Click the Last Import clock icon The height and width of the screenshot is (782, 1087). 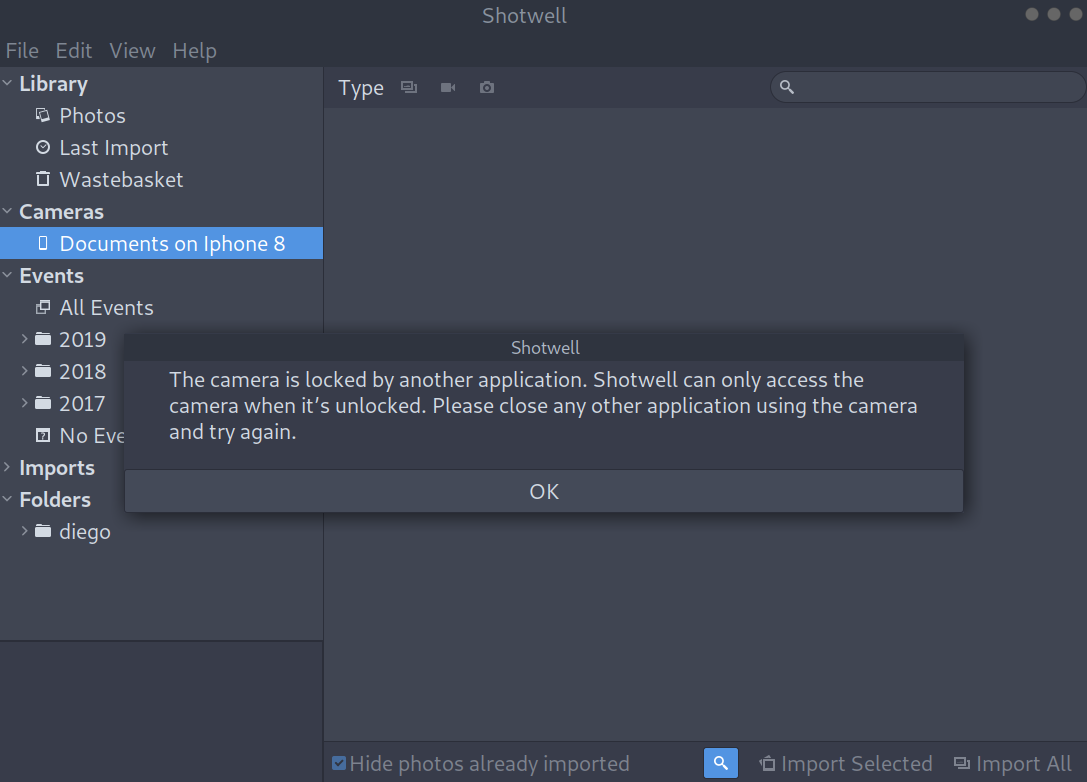[x=43, y=147]
